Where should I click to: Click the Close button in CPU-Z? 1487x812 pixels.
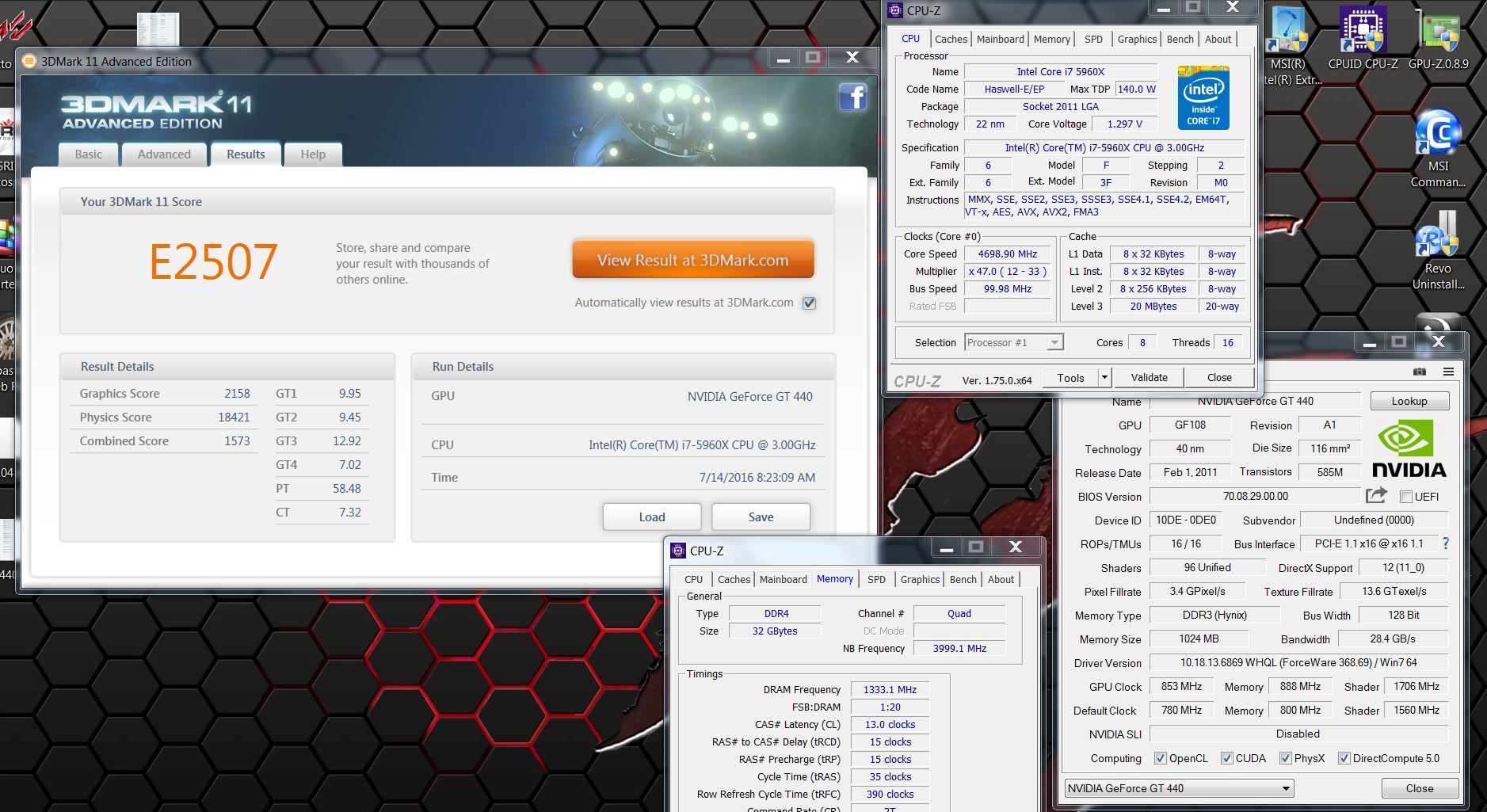click(x=1219, y=377)
